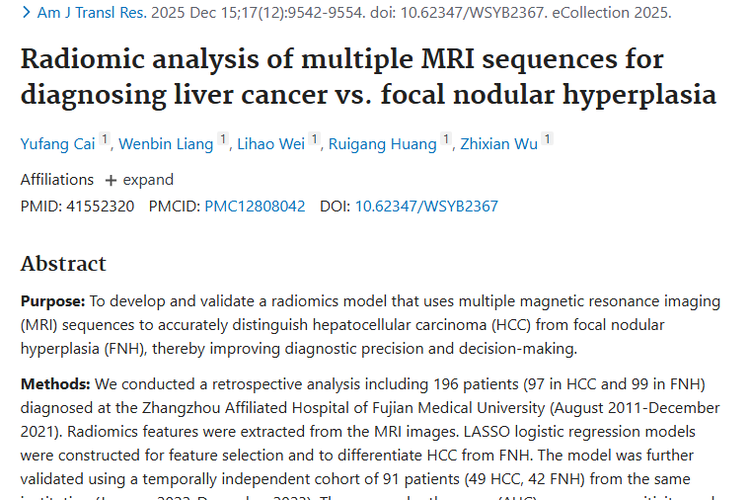Open the PMC12808042 full-text link
Viewport: 750px width, 500px height.
click(255, 206)
